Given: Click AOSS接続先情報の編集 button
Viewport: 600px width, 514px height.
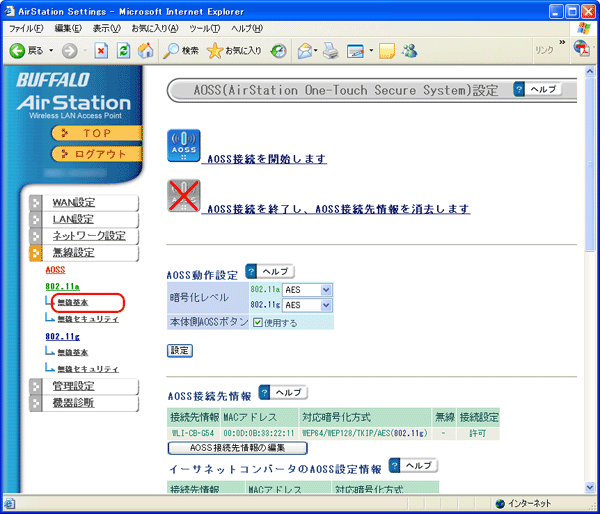Looking at the screenshot, I should click(237, 448).
